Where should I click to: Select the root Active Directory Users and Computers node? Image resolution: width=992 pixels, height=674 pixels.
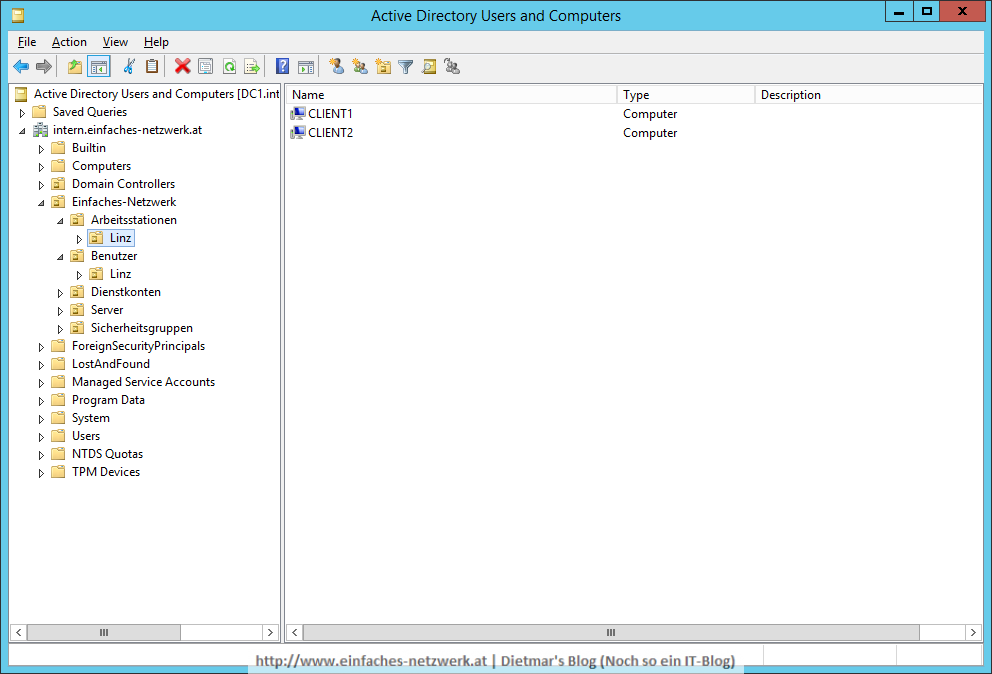[x=156, y=94]
